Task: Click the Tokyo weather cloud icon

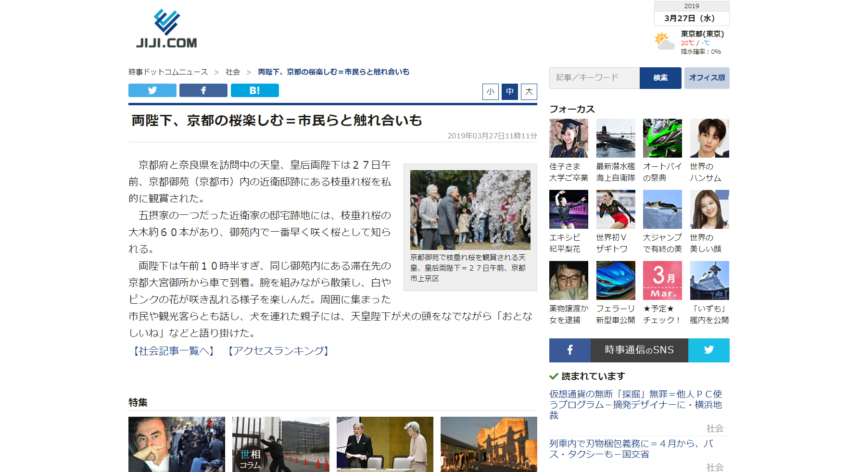Action: (664, 41)
